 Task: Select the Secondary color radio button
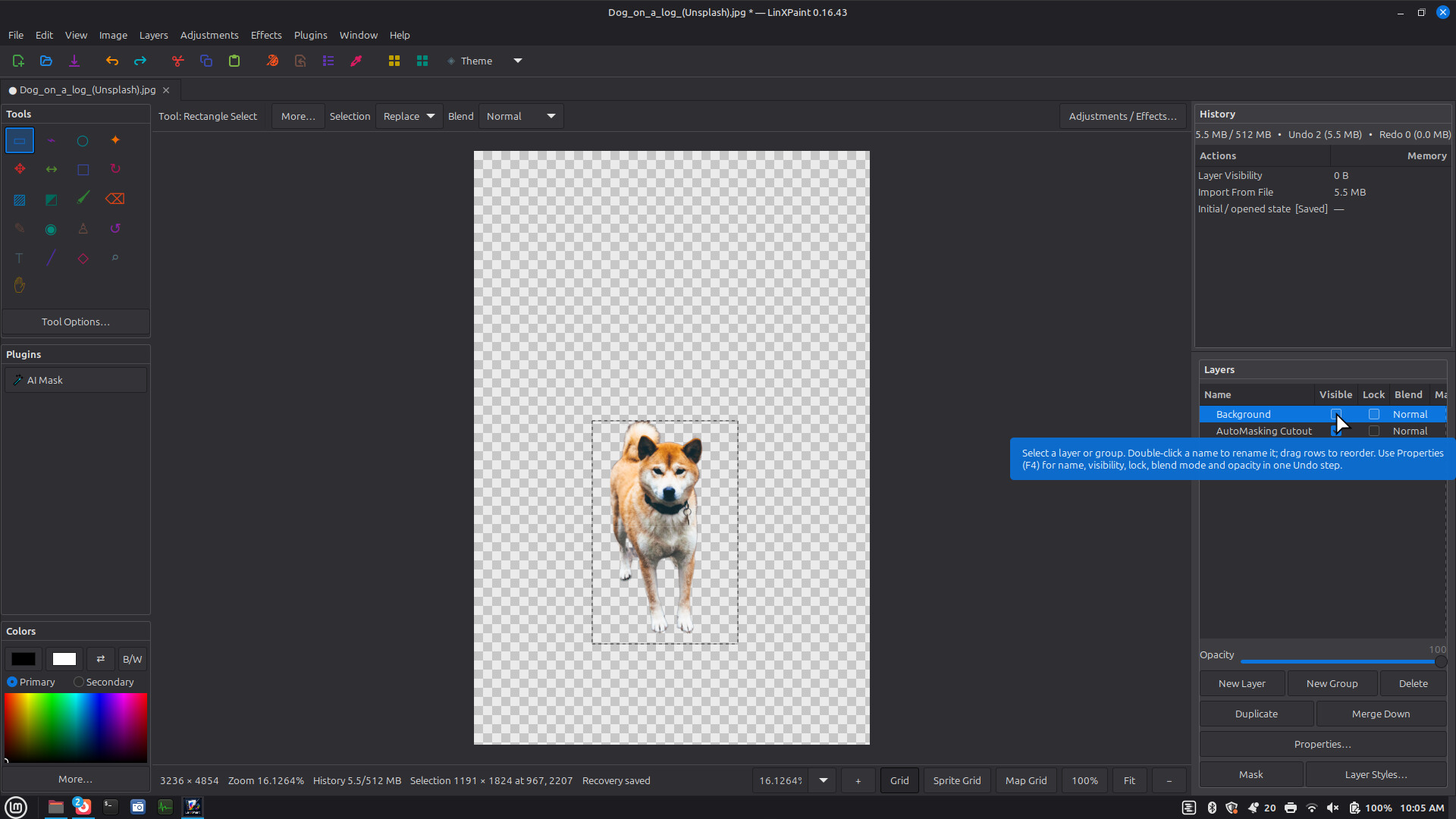click(x=78, y=682)
